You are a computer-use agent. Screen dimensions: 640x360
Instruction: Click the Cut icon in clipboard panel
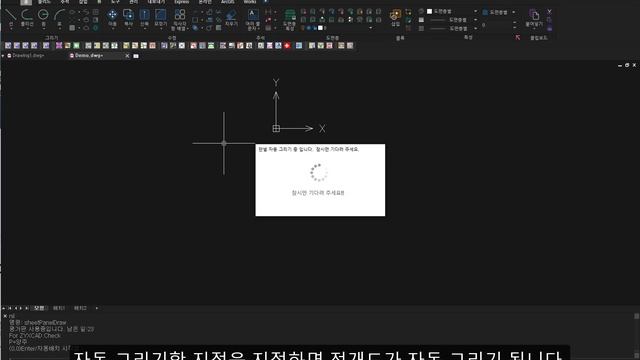click(549, 12)
